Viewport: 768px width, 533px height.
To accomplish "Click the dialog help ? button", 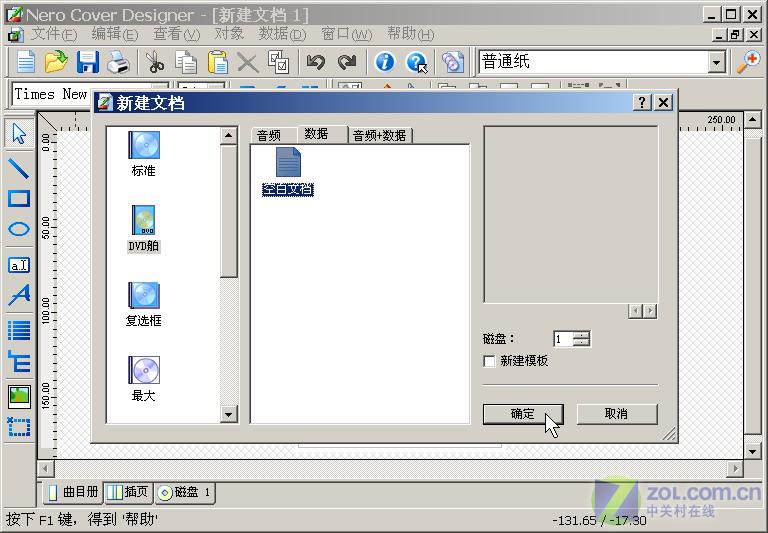I will 642,102.
